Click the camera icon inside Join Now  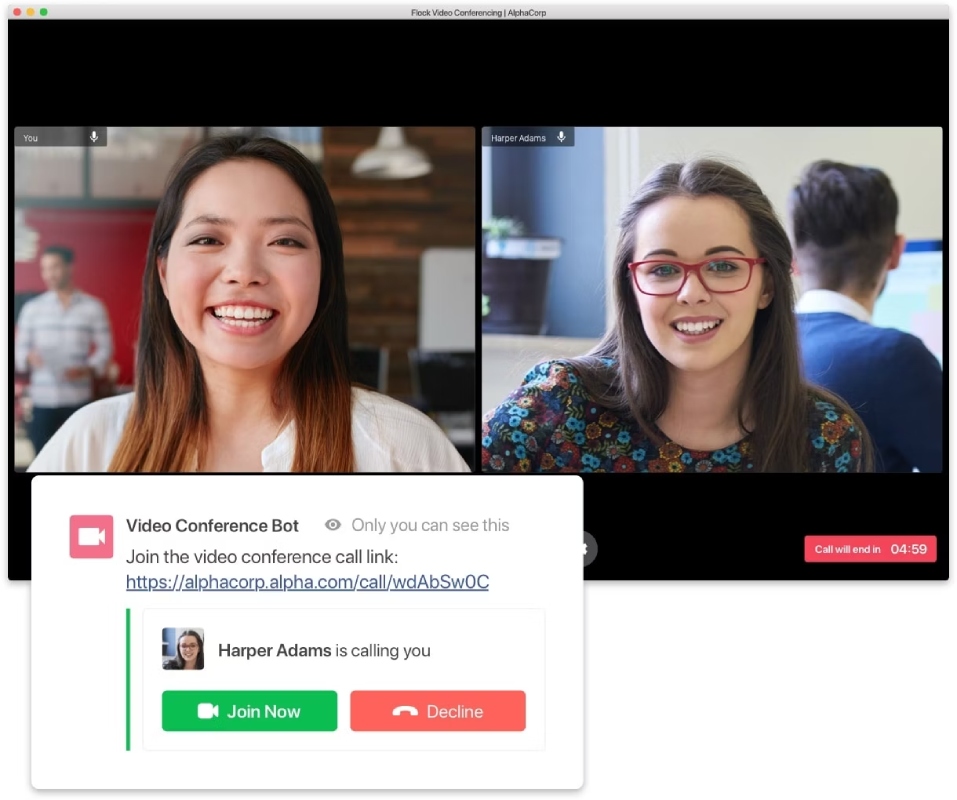(208, 711)
